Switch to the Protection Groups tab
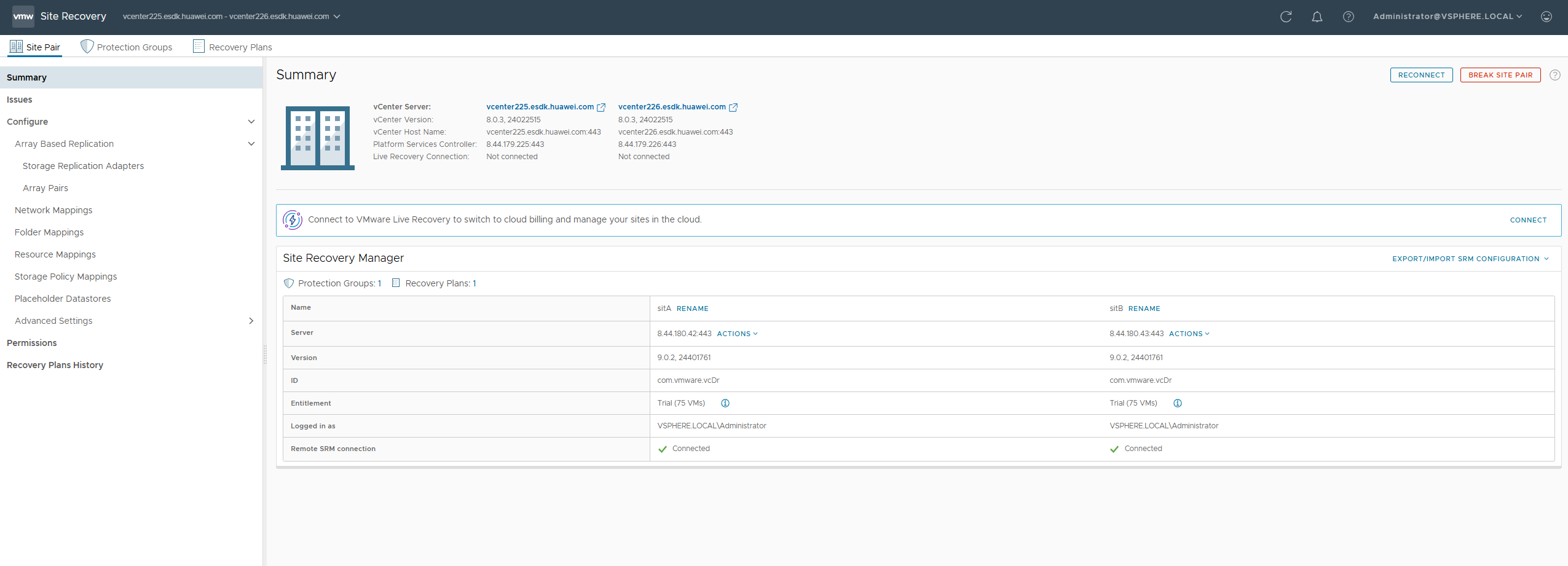1568x566 pixels. [127, 47]
